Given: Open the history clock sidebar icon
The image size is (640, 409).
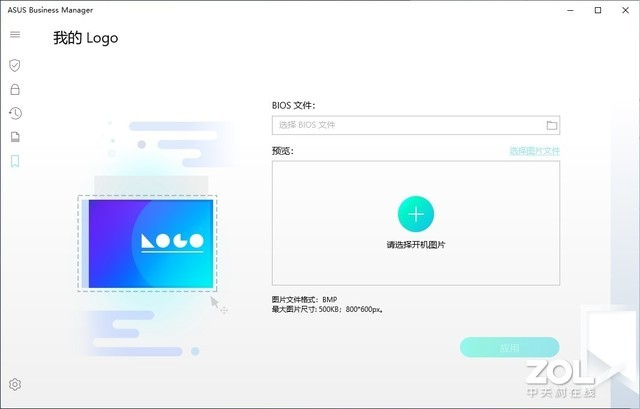Looking at the screenshot, I should click(15, 113).
